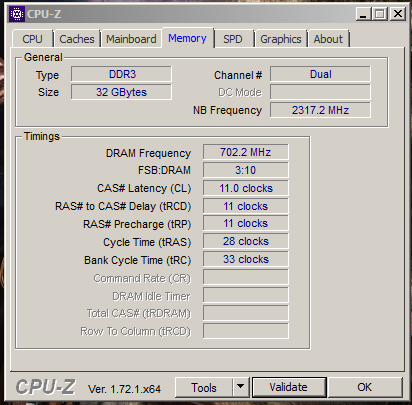Click the DRAM Frequency value field

pyautogui.click(x=246, y=152)
